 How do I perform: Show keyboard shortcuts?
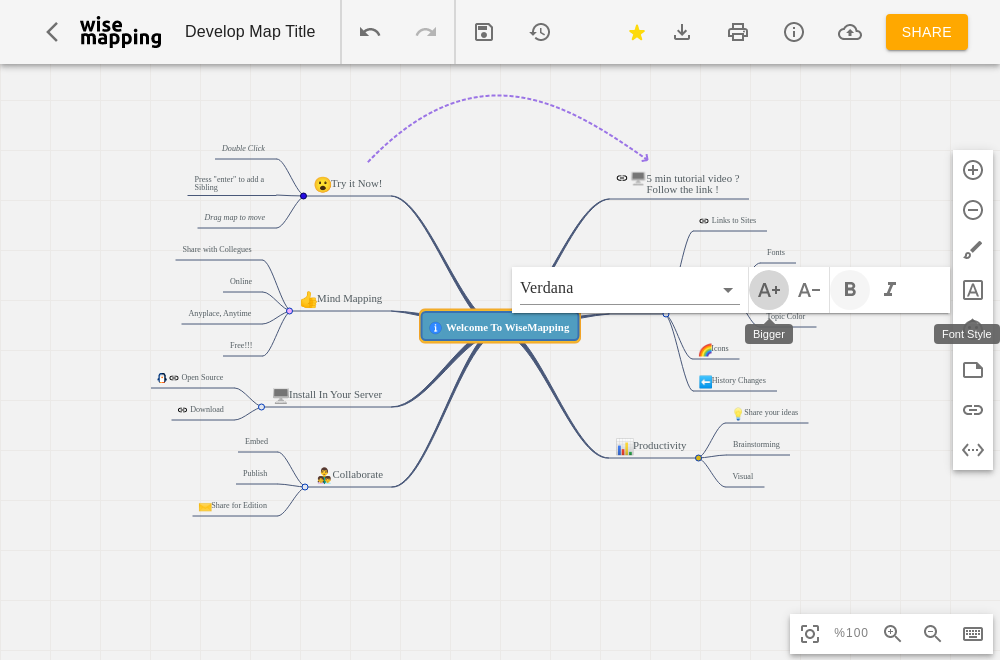pos(973,634)
